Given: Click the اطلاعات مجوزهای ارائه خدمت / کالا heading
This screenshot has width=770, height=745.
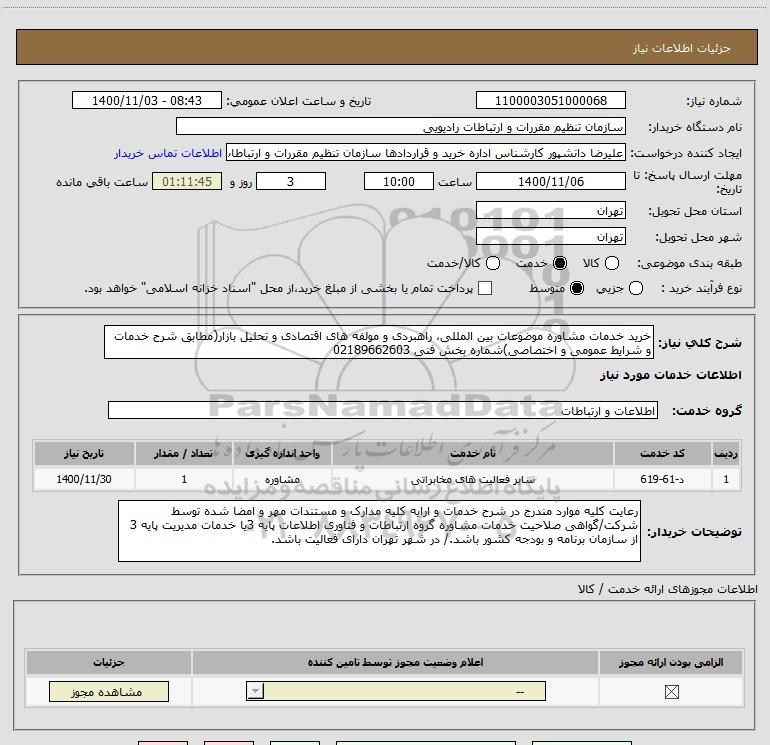Looking at the screenshot, I should [x=668, y=589].
